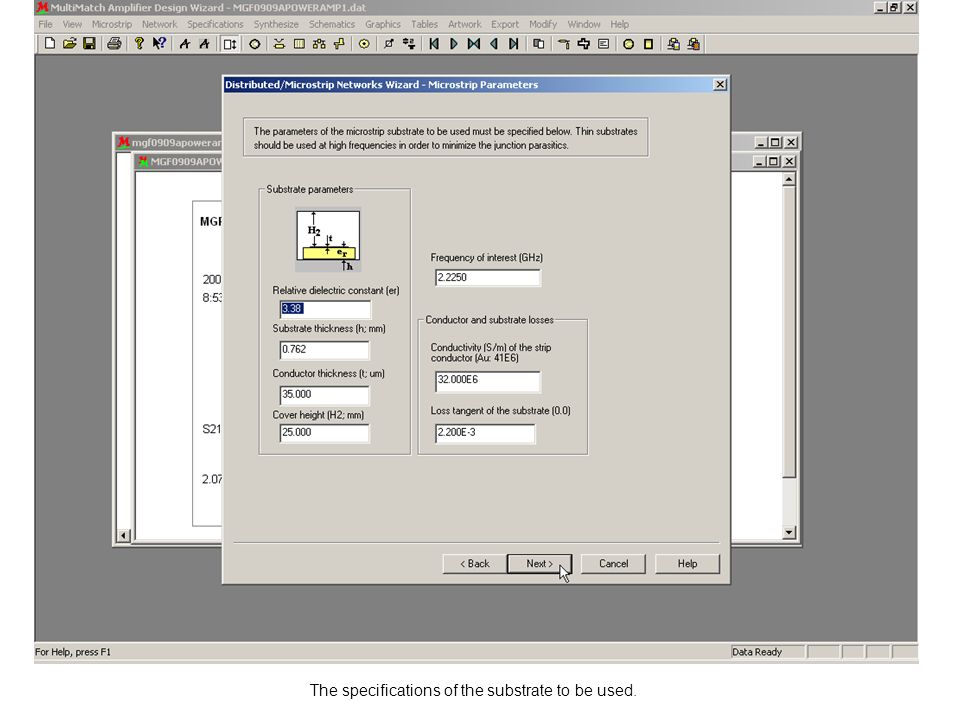Click 'For Help, press F1' status text
Screen dimensions: 960x720
(73, 652)
